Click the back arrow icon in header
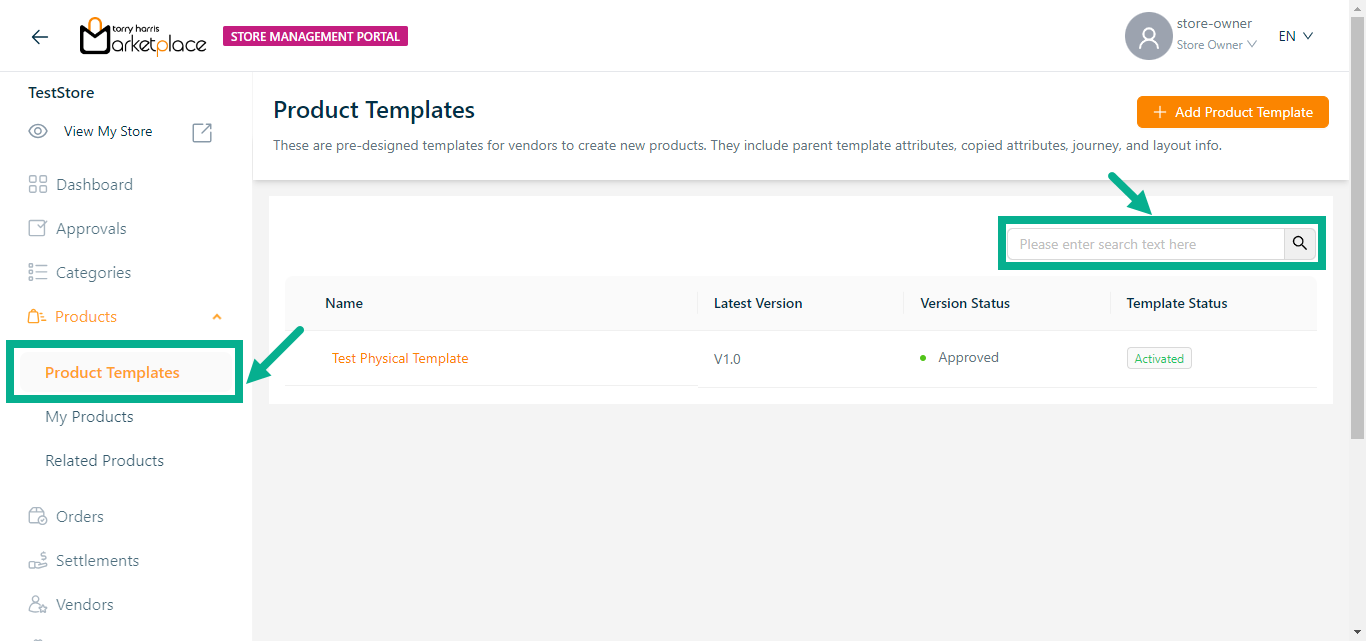 click(x=40, y=37)
